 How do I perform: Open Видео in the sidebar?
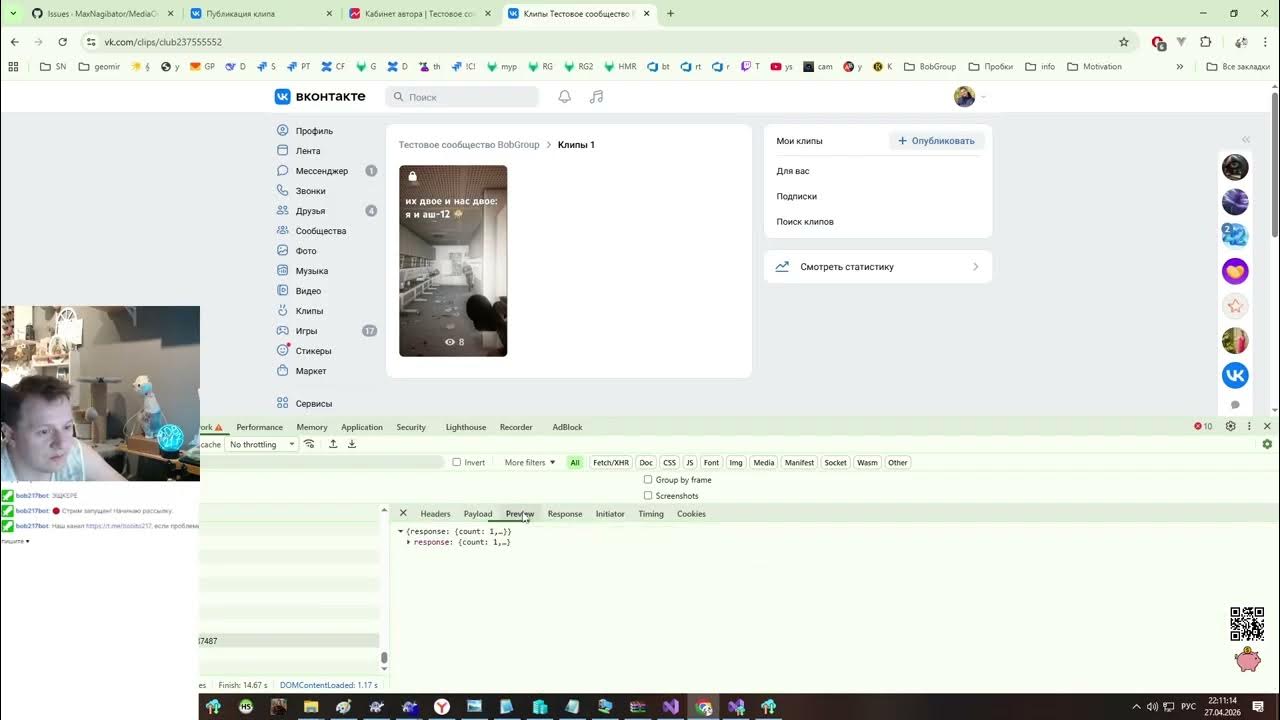(308, 291)
